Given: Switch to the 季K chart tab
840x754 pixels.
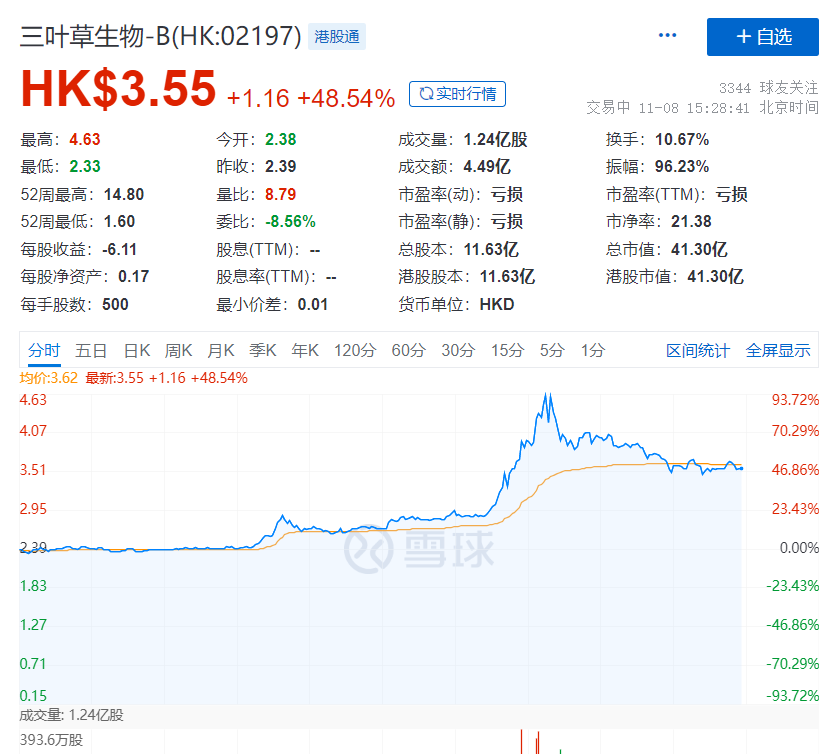Looking at the screenshot, I should (262, 350).
